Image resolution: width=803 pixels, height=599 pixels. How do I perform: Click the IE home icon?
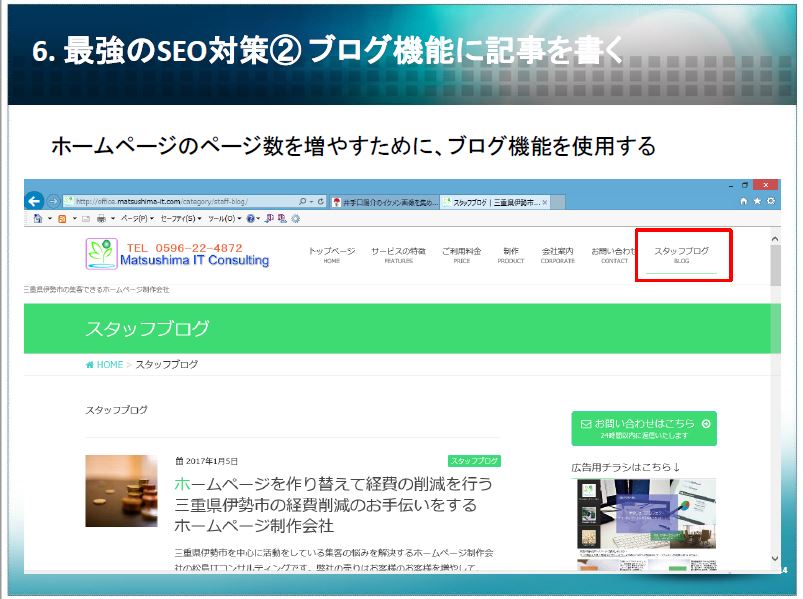(743, 201)
